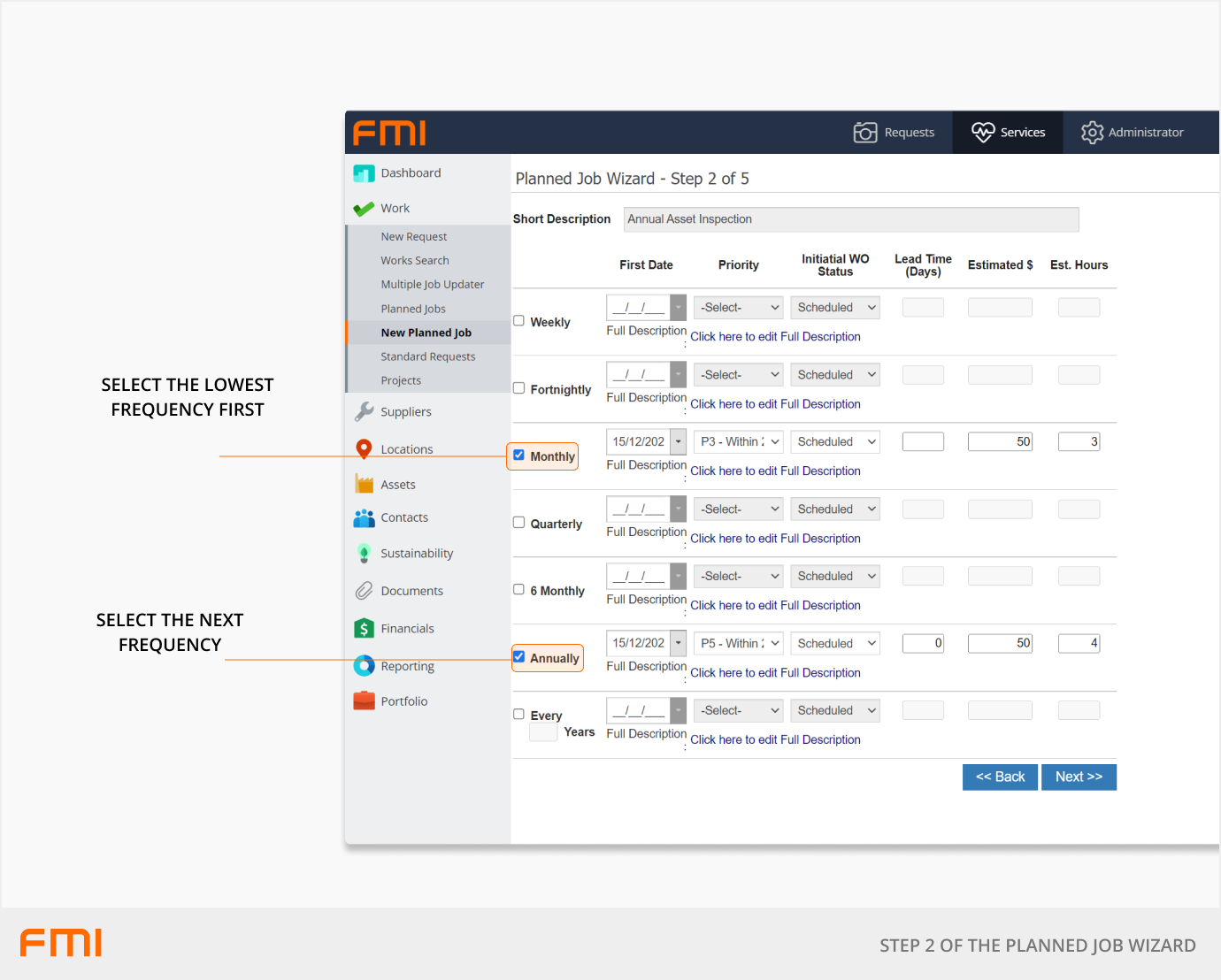Edit Full Description link for Weekly row

pos(775,337)
